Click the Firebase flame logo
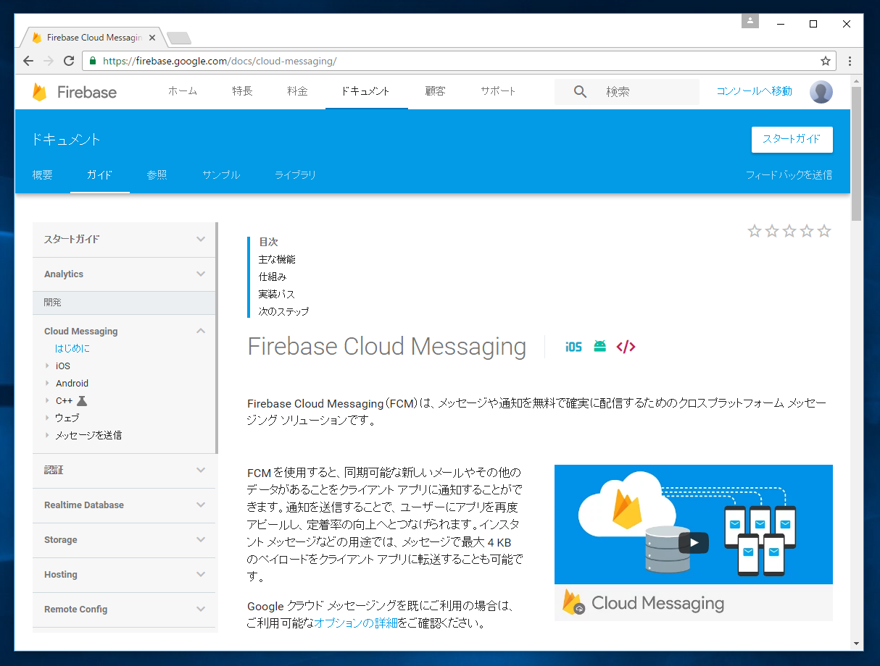 [39, 92]
